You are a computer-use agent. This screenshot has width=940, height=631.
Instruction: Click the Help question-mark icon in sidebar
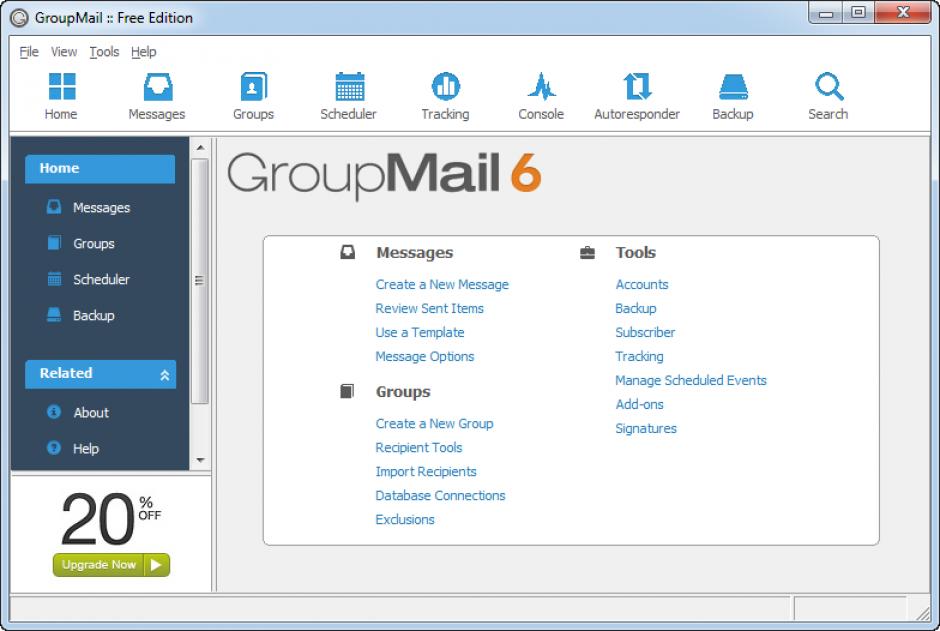tap(54, 448)
